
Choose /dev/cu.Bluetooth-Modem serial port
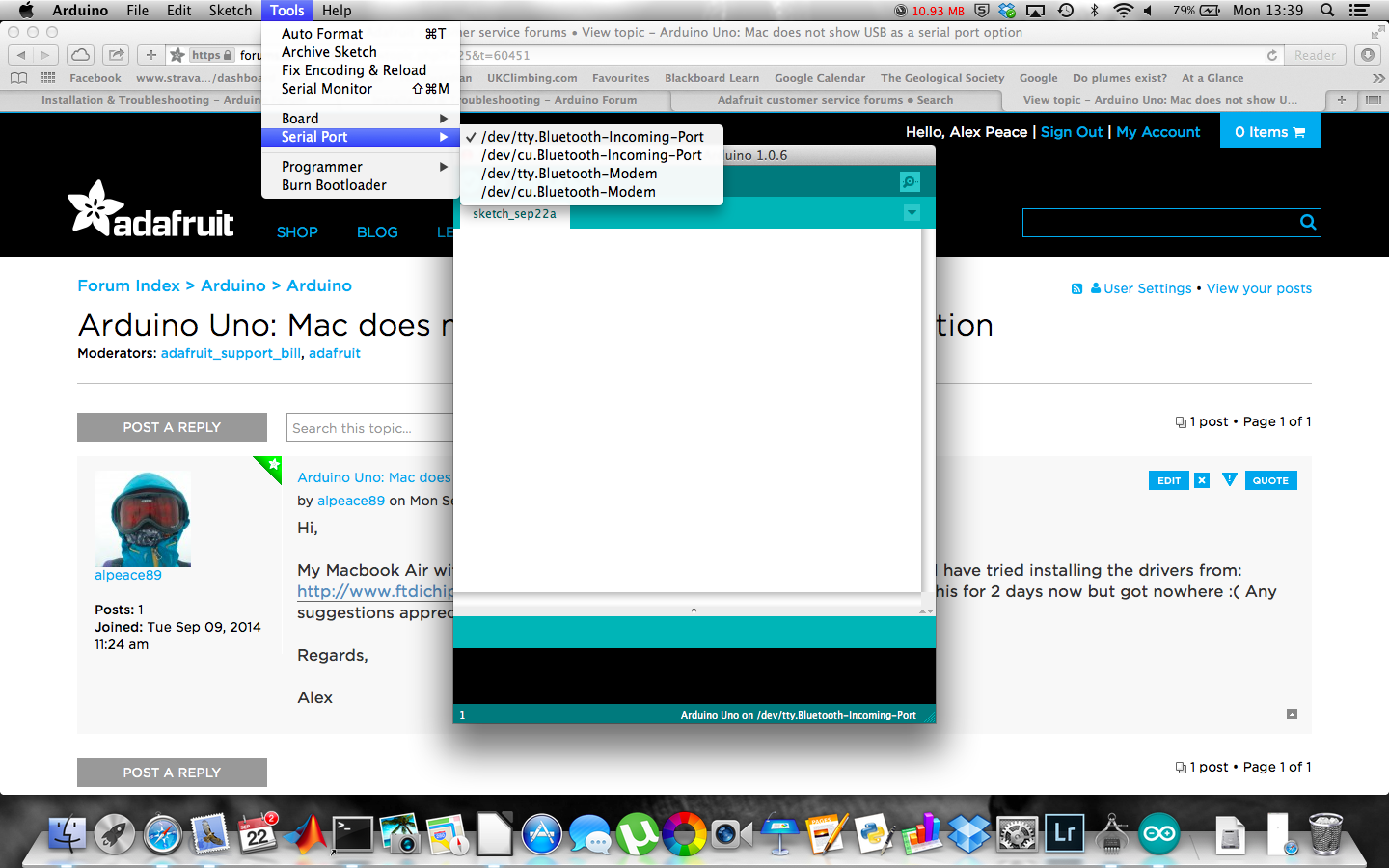[x=591, y=192]
